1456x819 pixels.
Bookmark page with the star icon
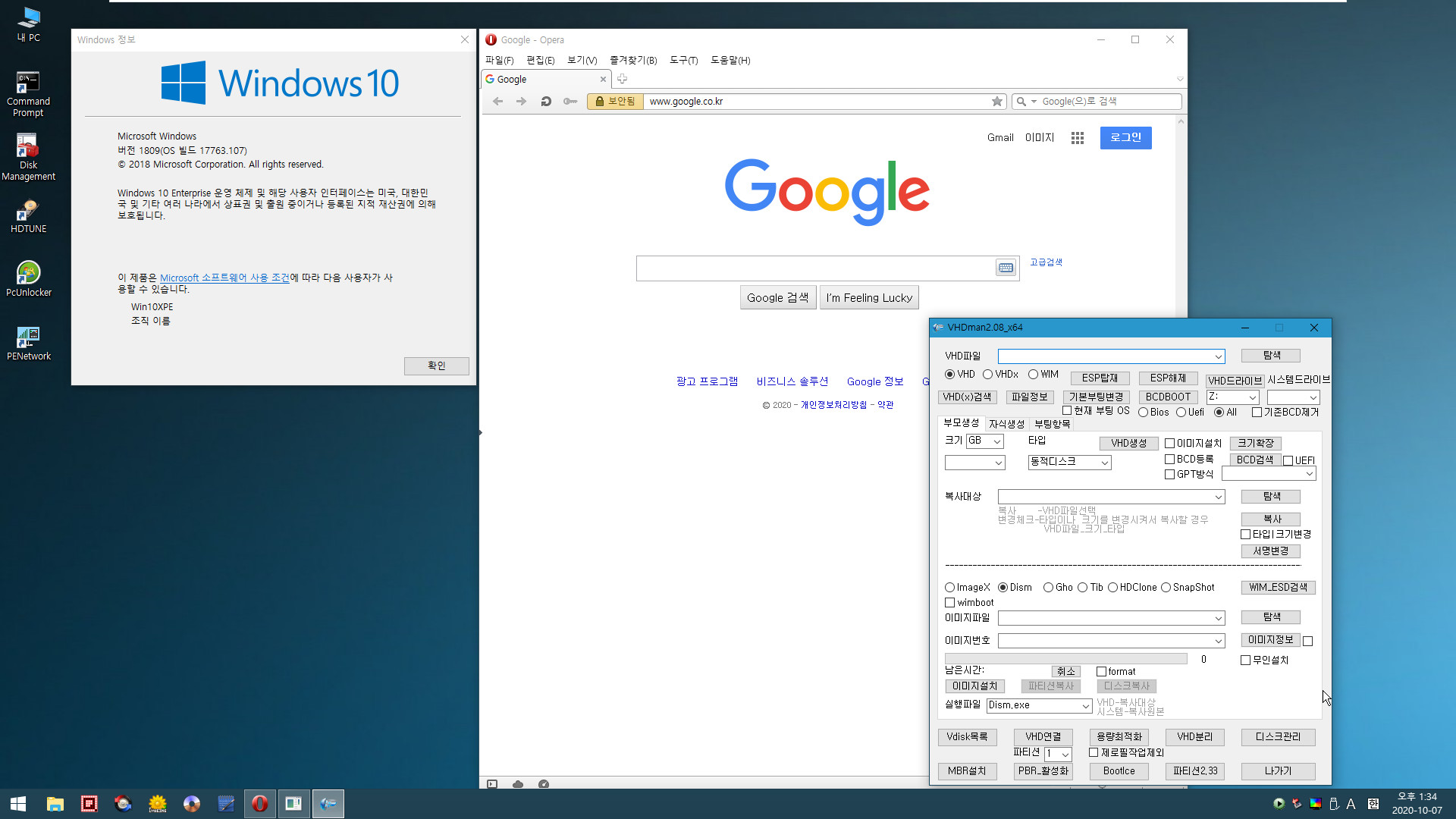click(997, 102)
